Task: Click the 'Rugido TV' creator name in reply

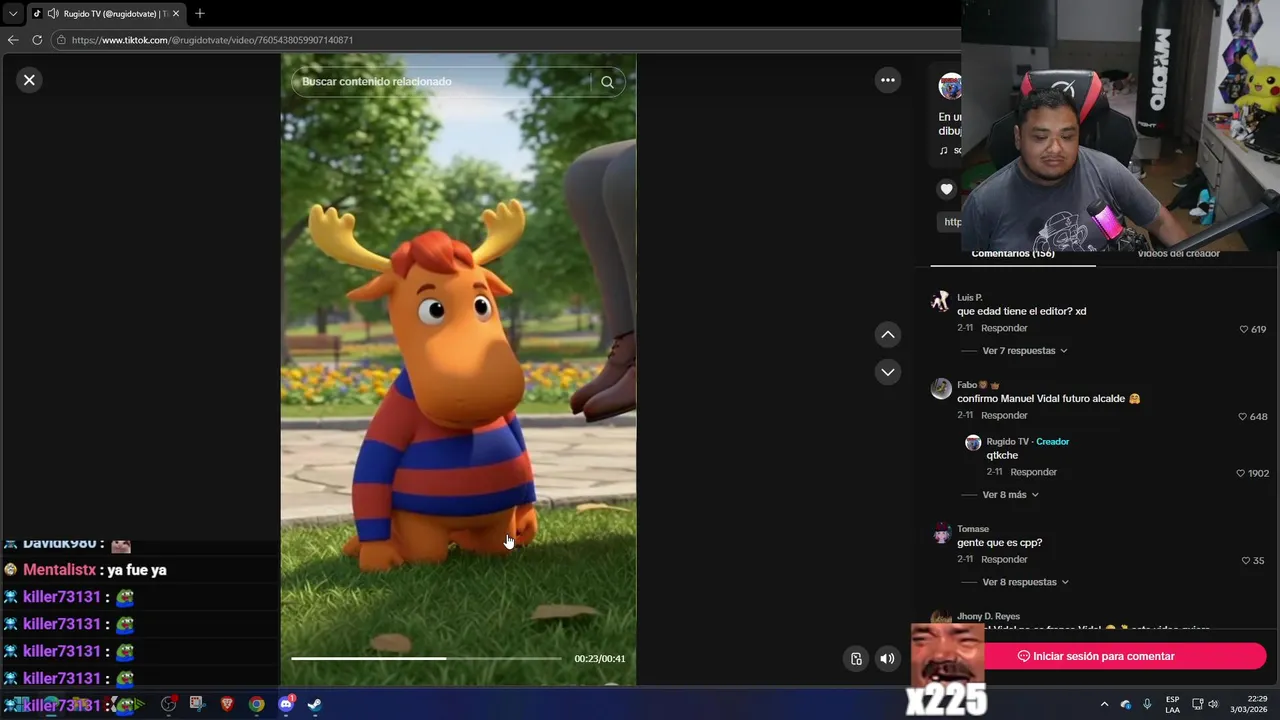Action: click(x=1007, y=441)
